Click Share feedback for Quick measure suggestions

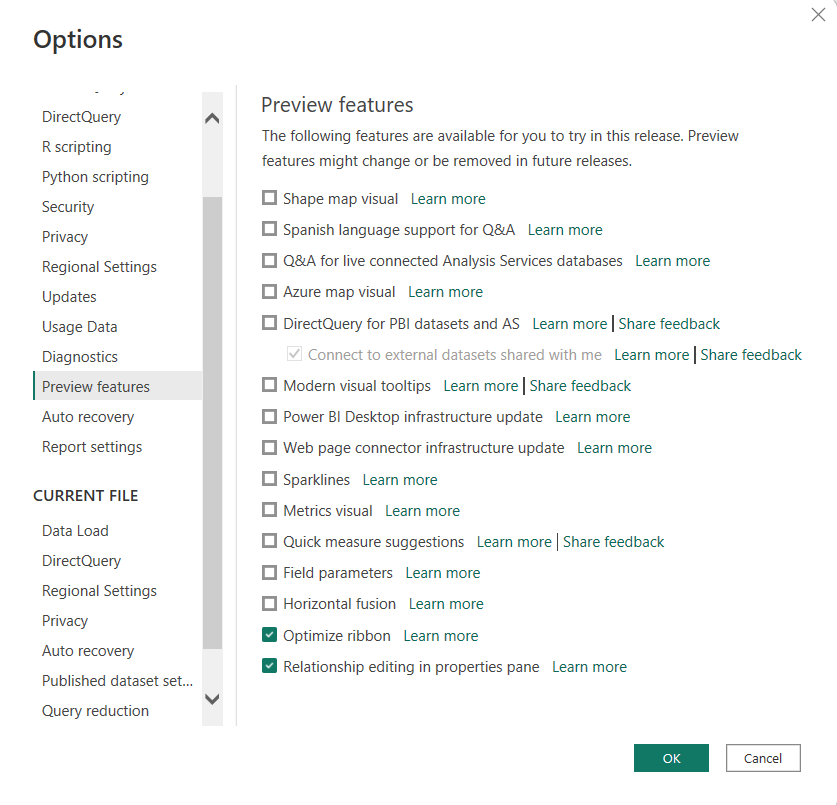click(613, 542)
